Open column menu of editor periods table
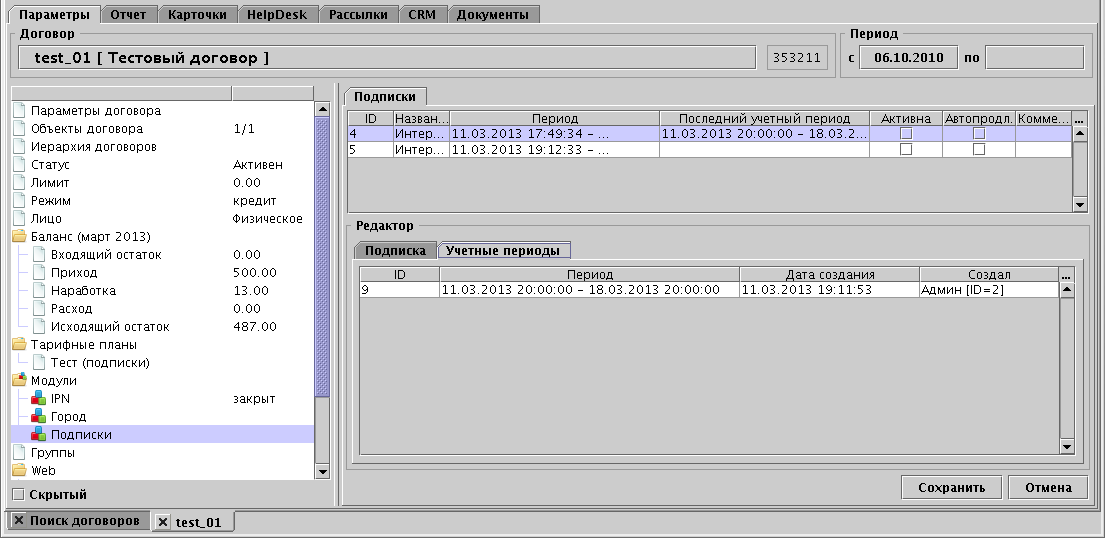1105x538 pixels. coord(1066,275)
